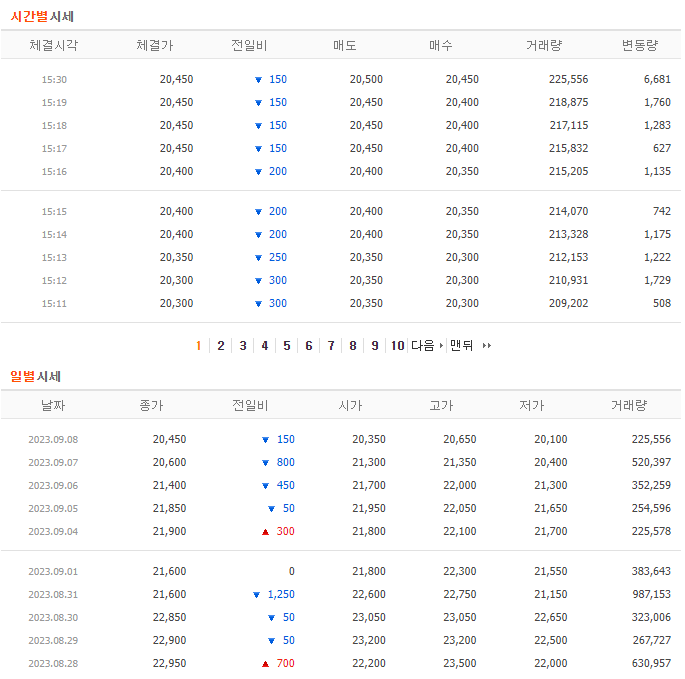Click volume 209,202 in 15:11 row
The image size is (685, 679).
tap(568, 303)
